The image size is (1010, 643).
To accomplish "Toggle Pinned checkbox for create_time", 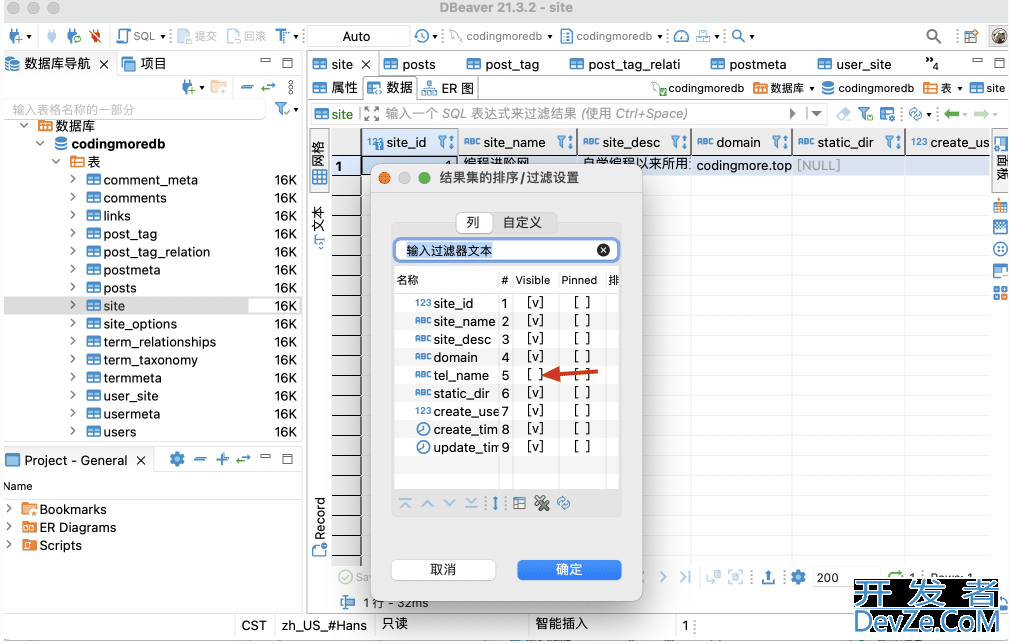I will coord(582,429).
